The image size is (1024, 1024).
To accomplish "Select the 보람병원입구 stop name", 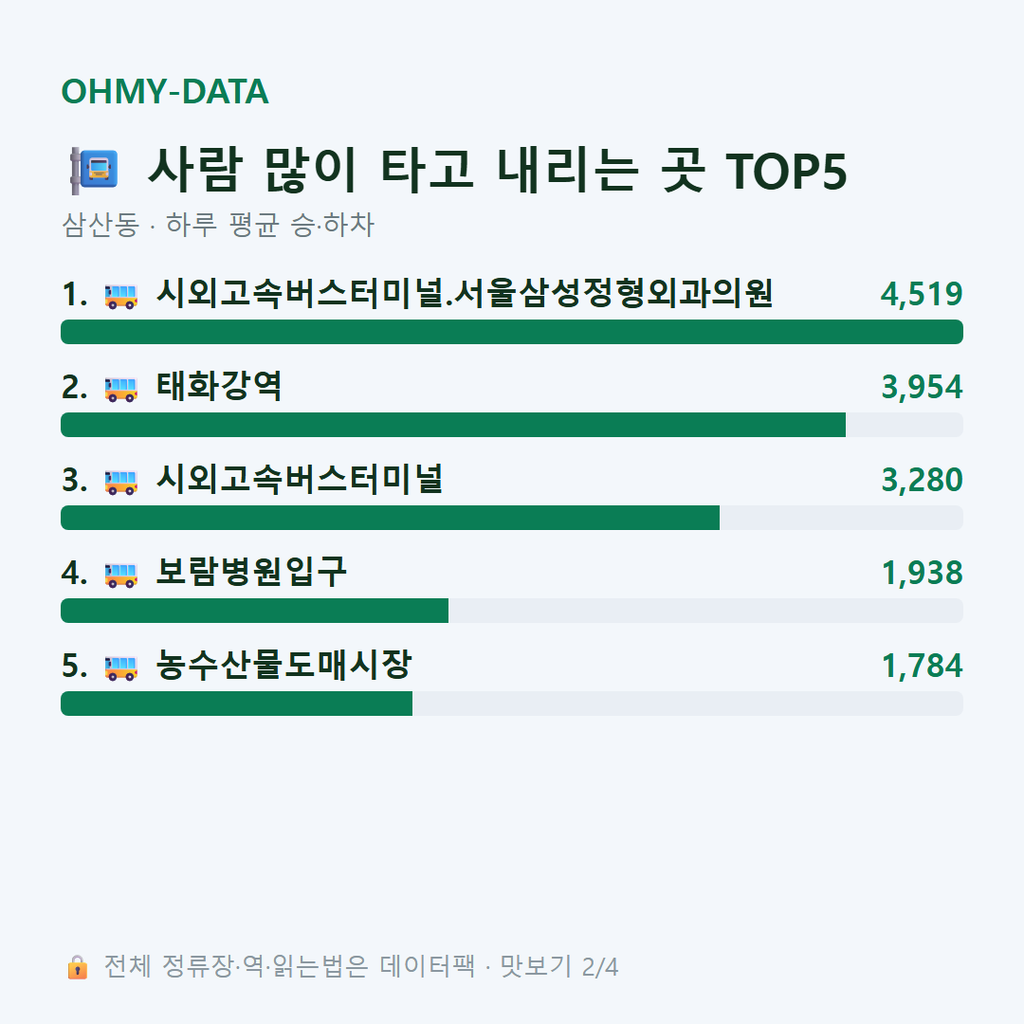I will (x=251, y=573).
